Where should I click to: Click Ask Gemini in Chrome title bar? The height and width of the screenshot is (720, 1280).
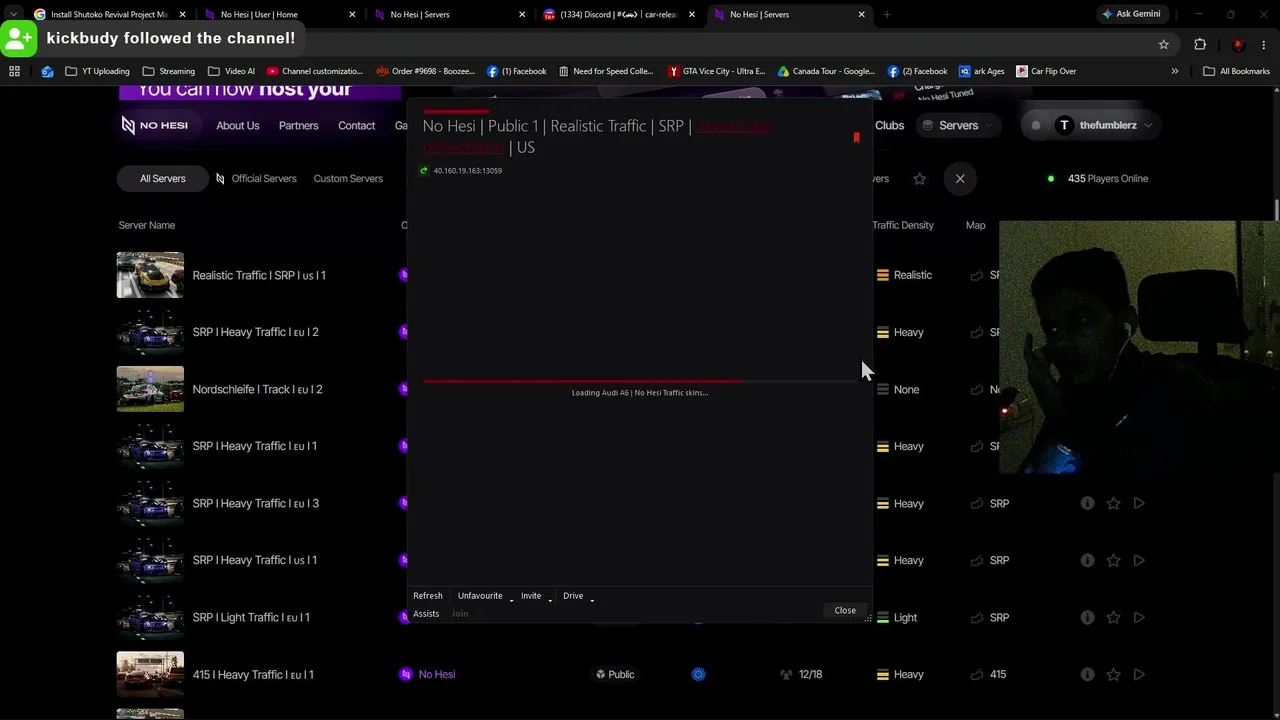tap(1131, 14)
